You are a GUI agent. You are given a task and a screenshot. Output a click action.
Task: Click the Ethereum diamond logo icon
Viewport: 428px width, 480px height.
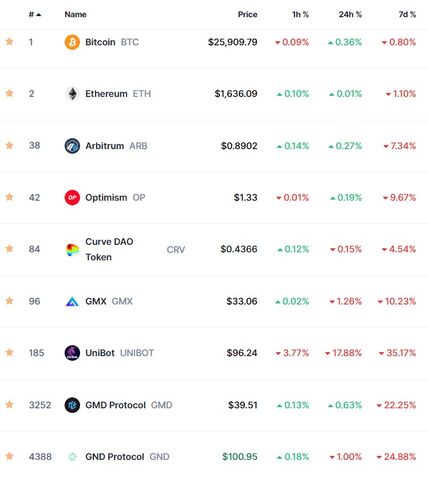[72, 94]
